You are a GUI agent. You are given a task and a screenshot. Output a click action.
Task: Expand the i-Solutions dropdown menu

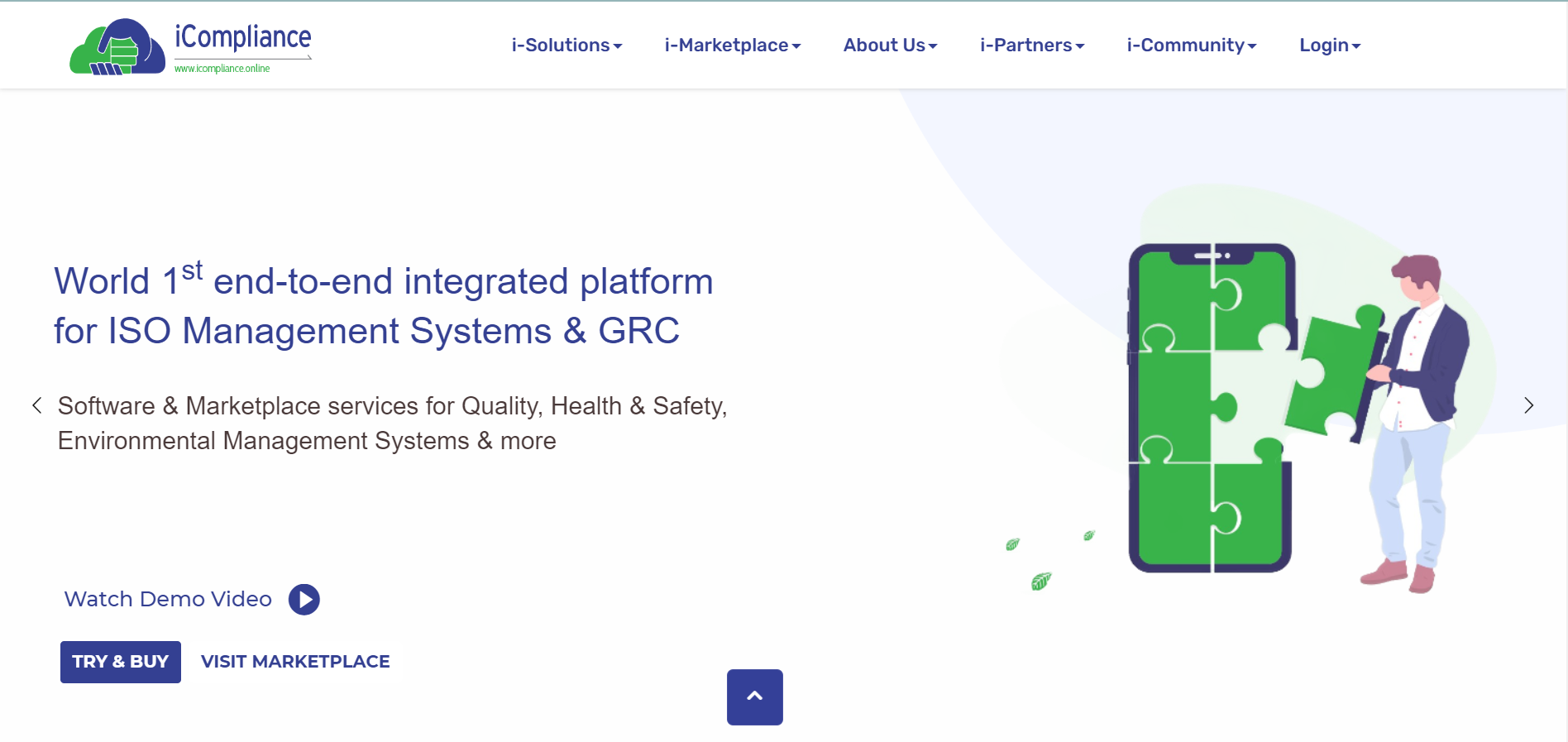[566, 45]
